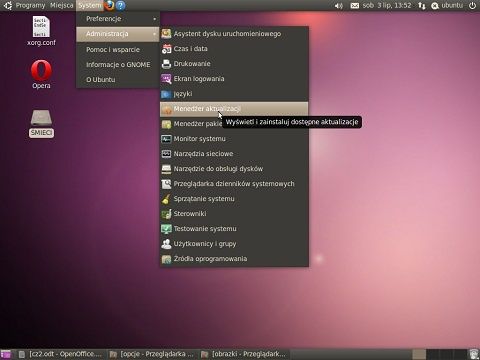The width and height of the screenshot is (480, 360).
Task: Click the Testowanie systemu icon
Action: point(166,229)
